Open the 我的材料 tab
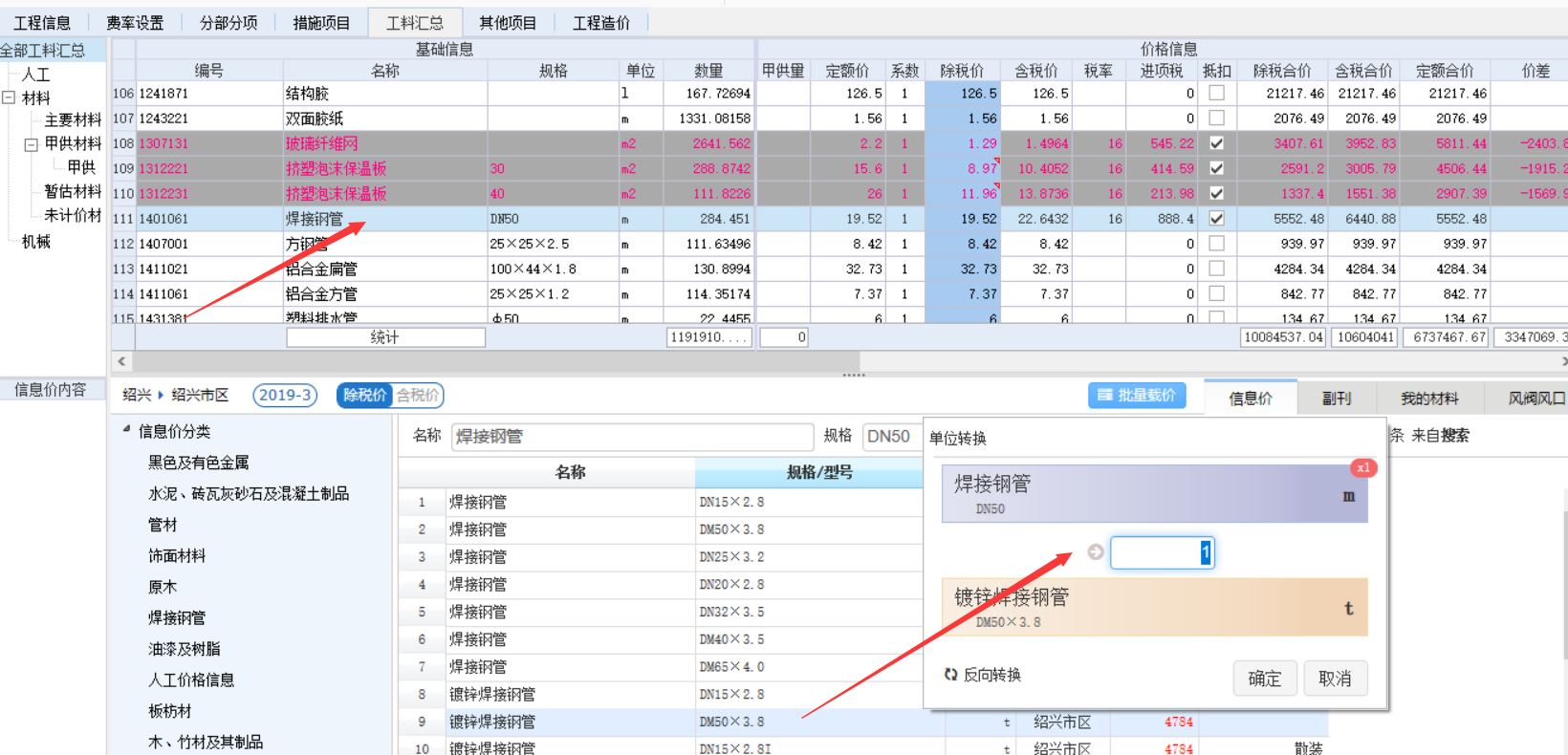The image size is (1568, 755). (1429, 399)
